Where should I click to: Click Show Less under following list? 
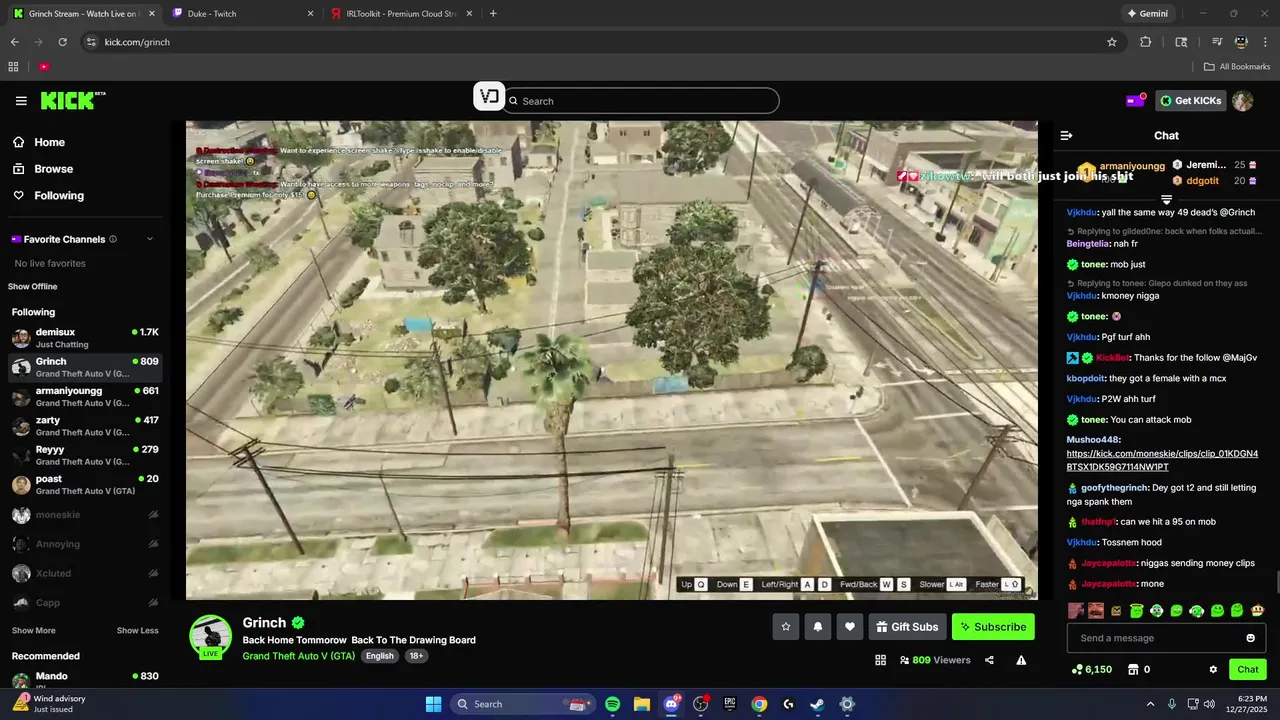[x=138, y=631]
